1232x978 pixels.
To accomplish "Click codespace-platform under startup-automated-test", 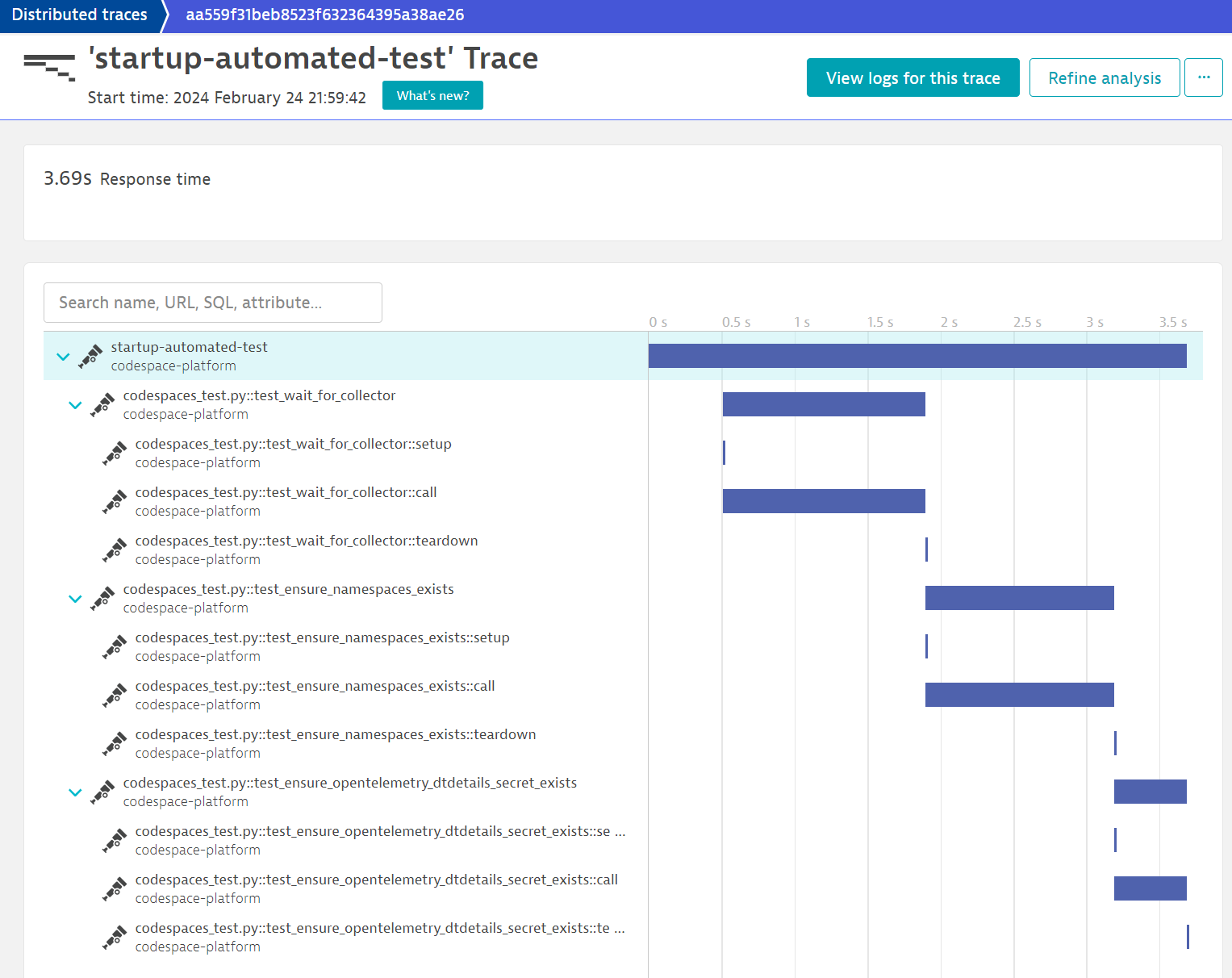I will tap(173, 366).
